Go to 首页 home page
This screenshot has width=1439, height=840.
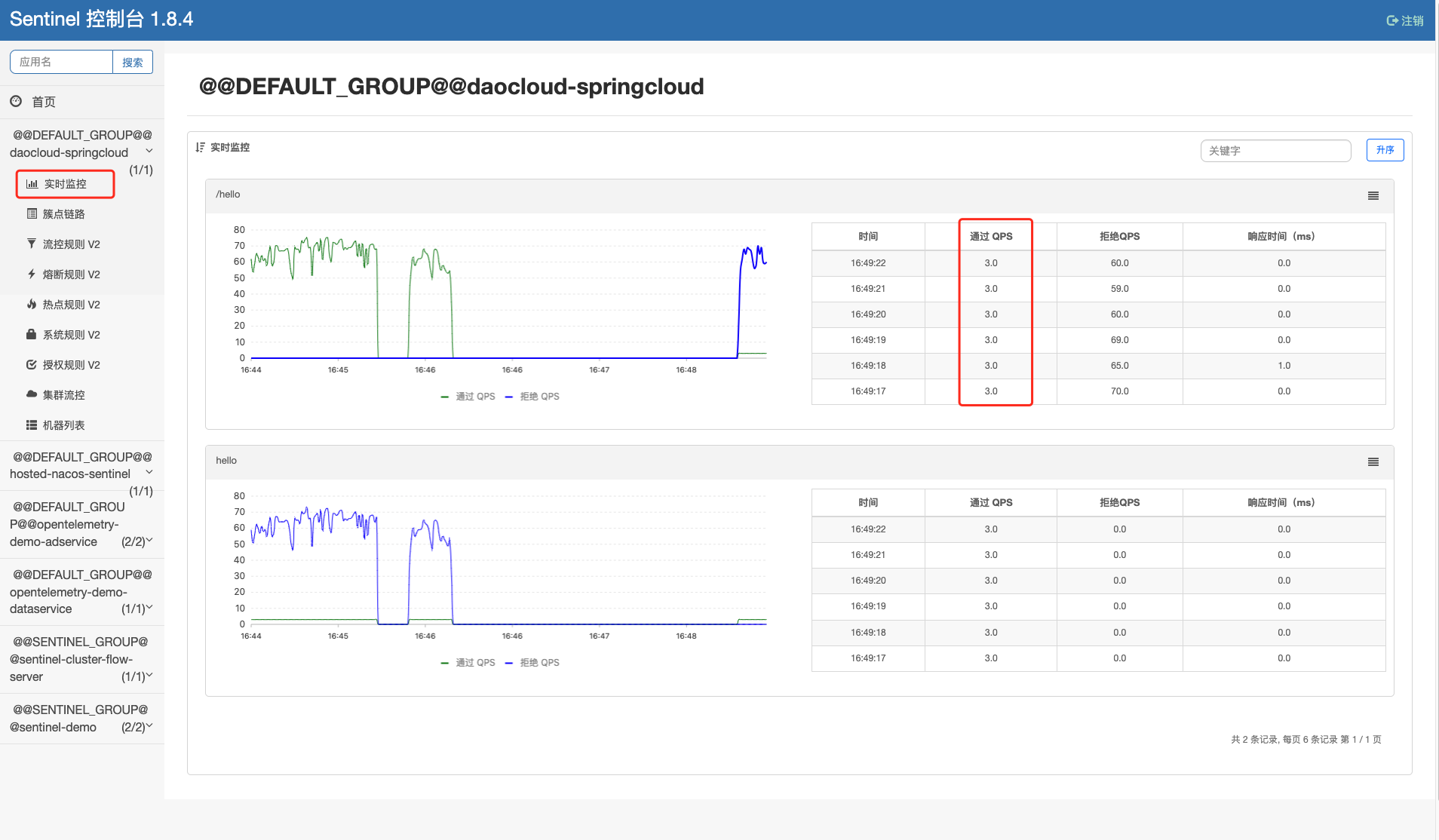[42, 101]
